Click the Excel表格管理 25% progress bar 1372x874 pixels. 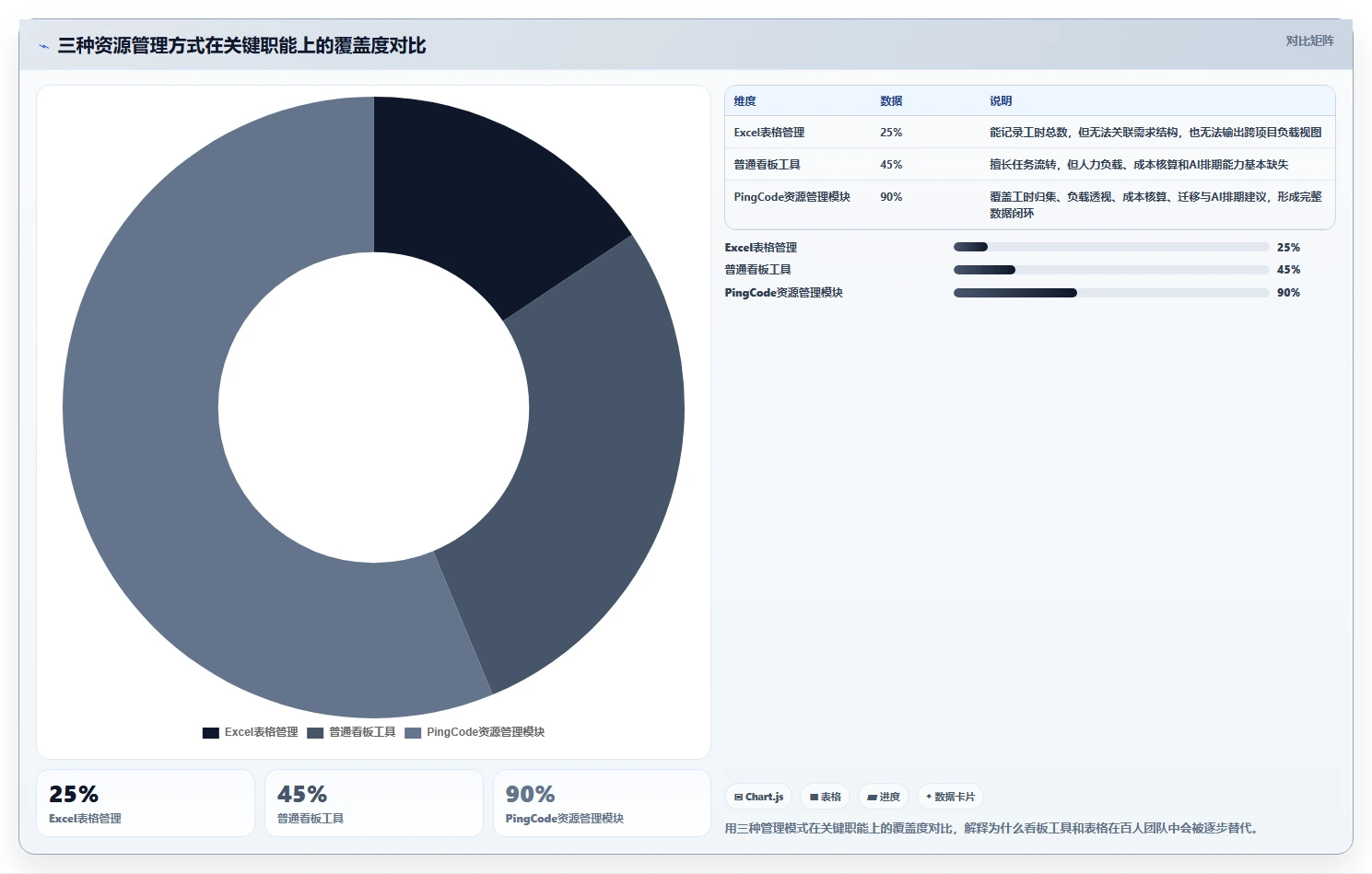[x=1111, y=247]
